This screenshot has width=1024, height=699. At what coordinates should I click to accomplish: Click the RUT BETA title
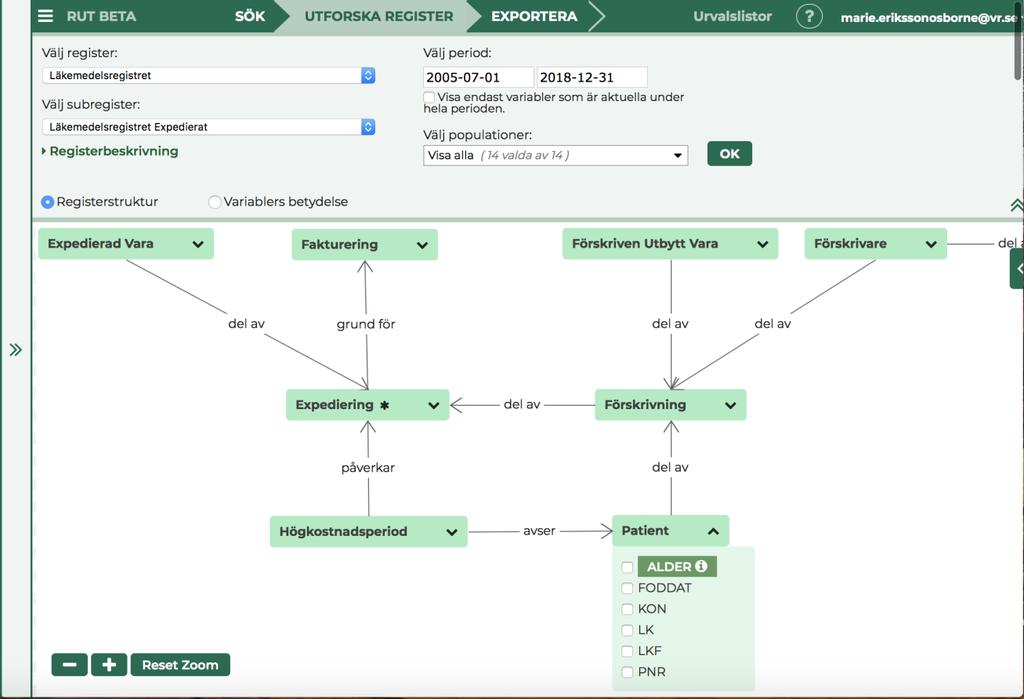(101, 16)
